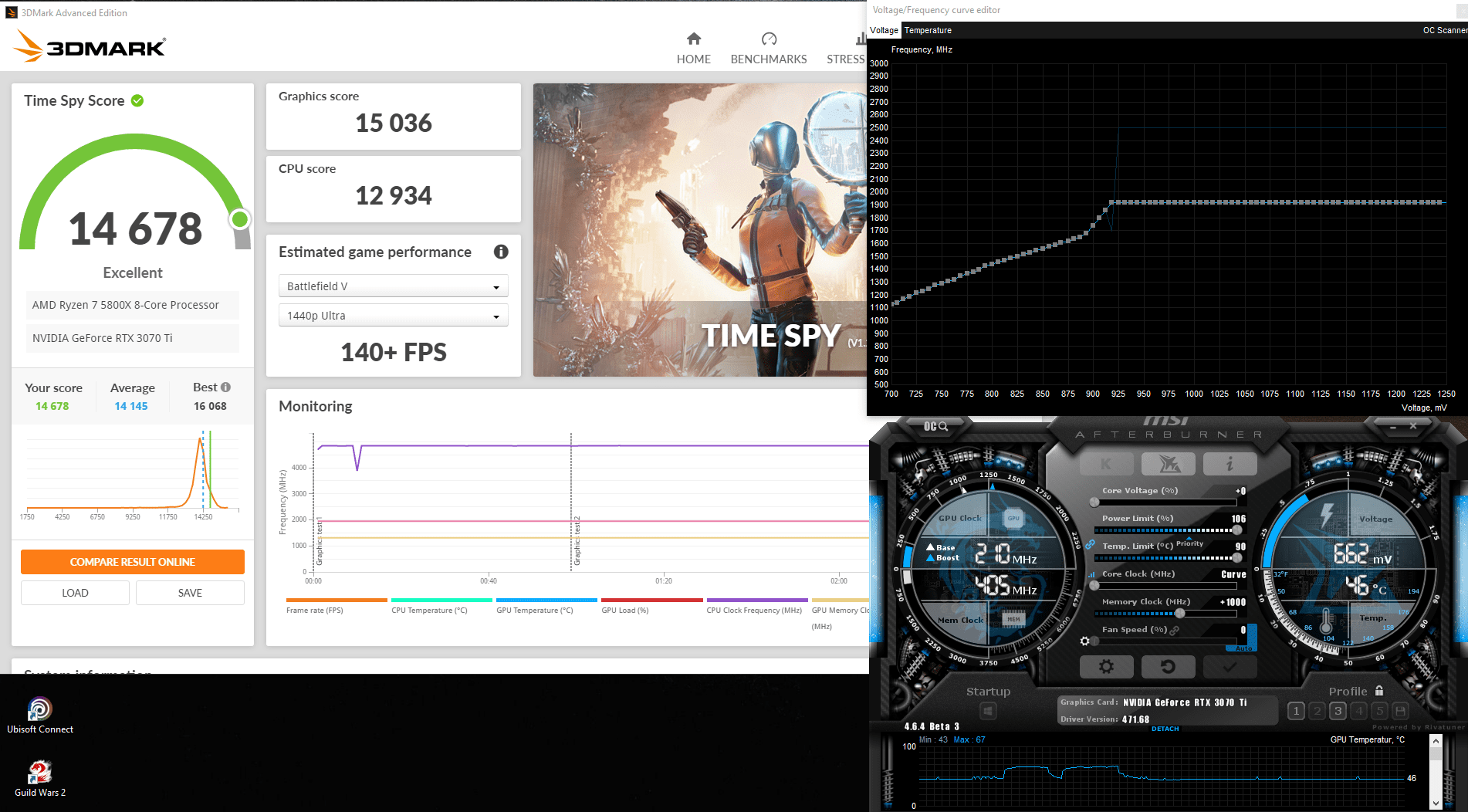Click the Memory Clock slider thumb

pos(1179,614)
